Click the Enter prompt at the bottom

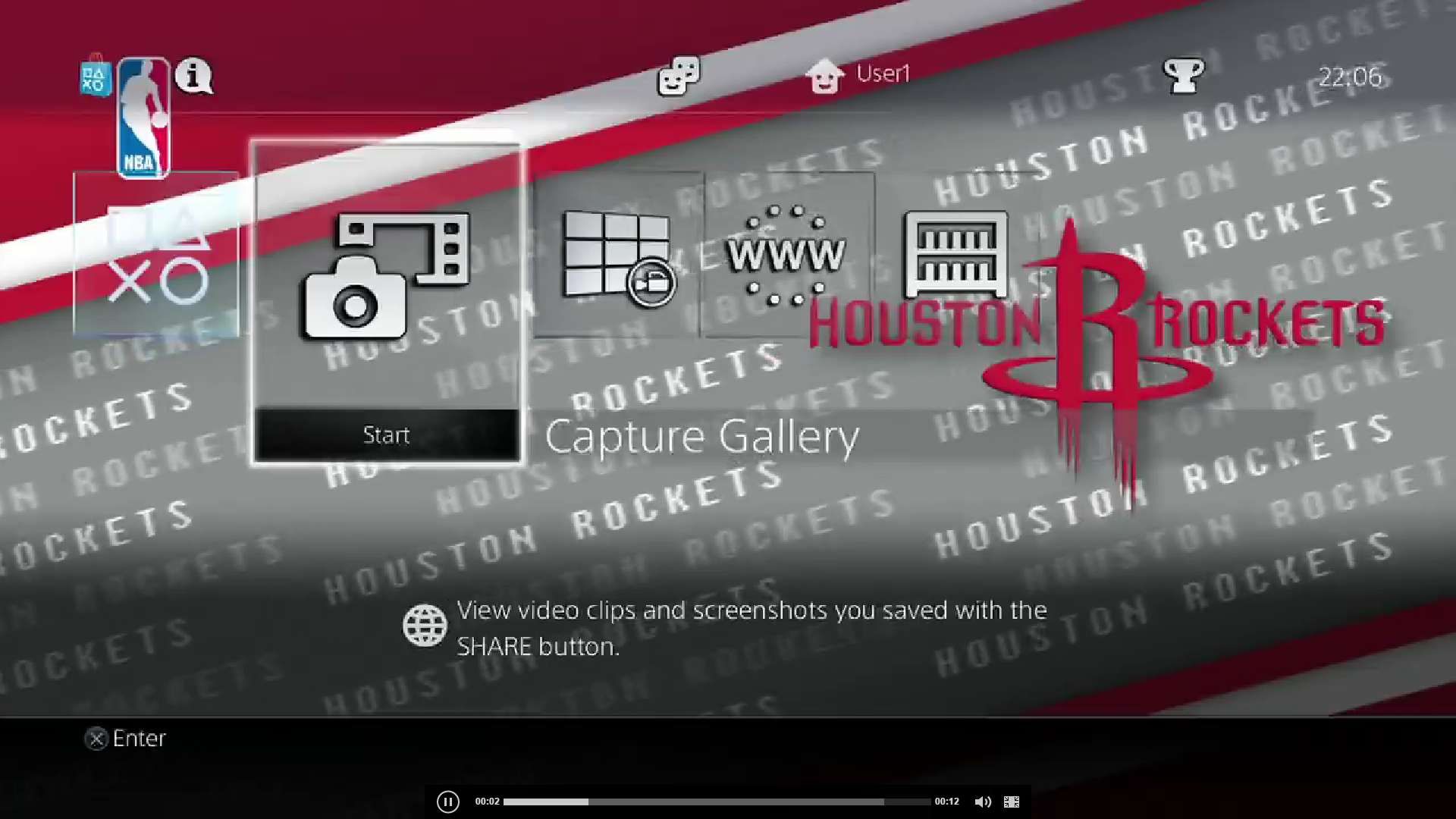[x=127, y=738]
